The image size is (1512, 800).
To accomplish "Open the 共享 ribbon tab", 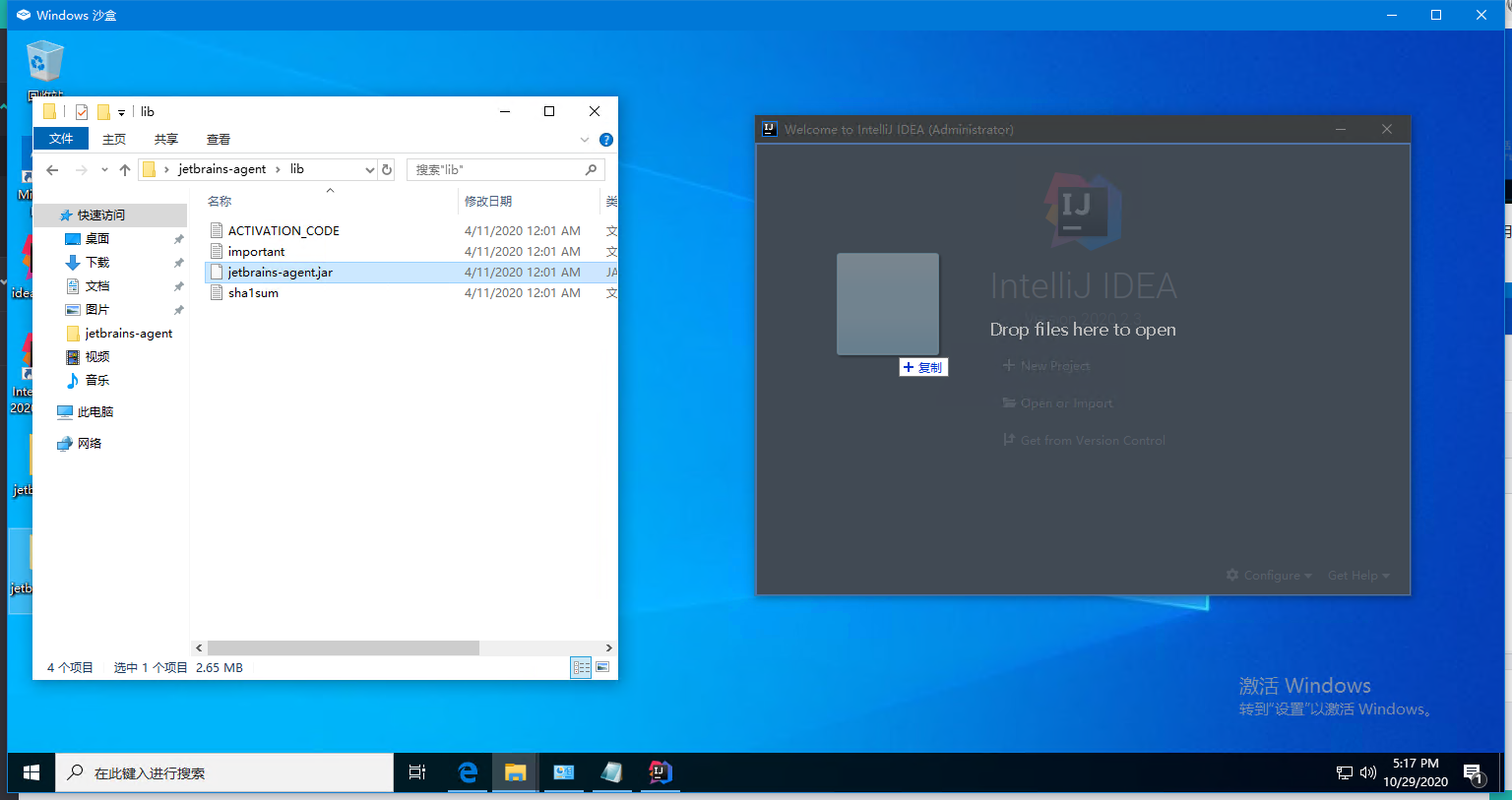I will click(166, 139).
